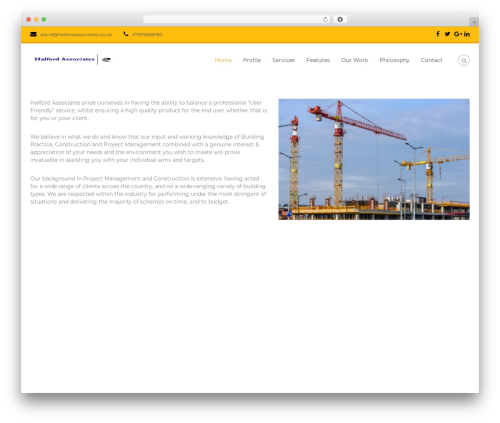The width and height of the screenshot is (500, 423).
Task: Open the Contact menu item
Action: (x=431, y=60)
